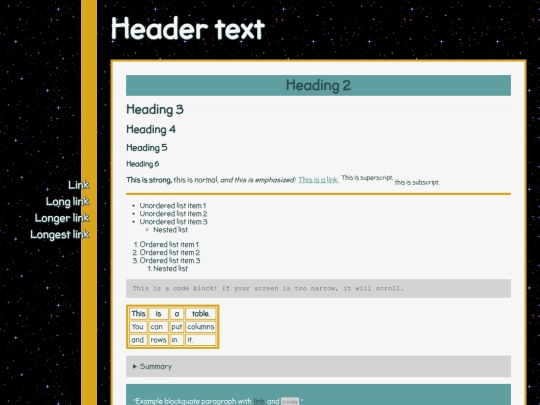The height and width of the screenshot is (405, 540).
Task: Go to the 'Longest link' sidebar entry
Action: (x=60, y=235)
